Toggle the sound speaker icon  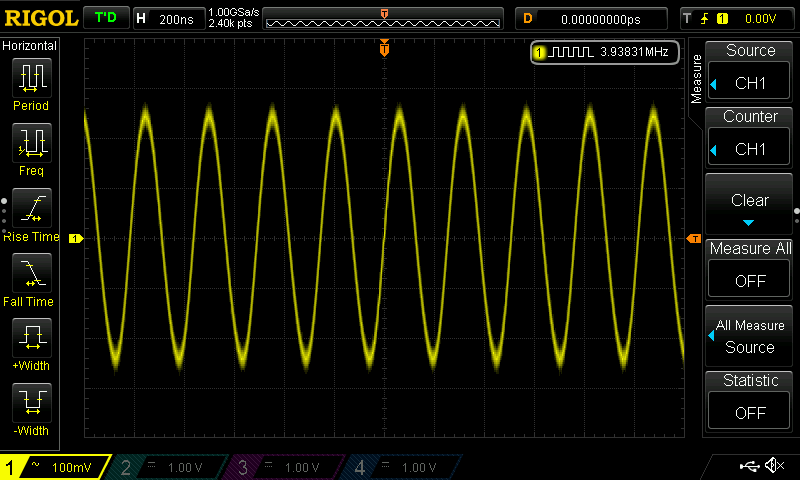[x=774, y=466]
